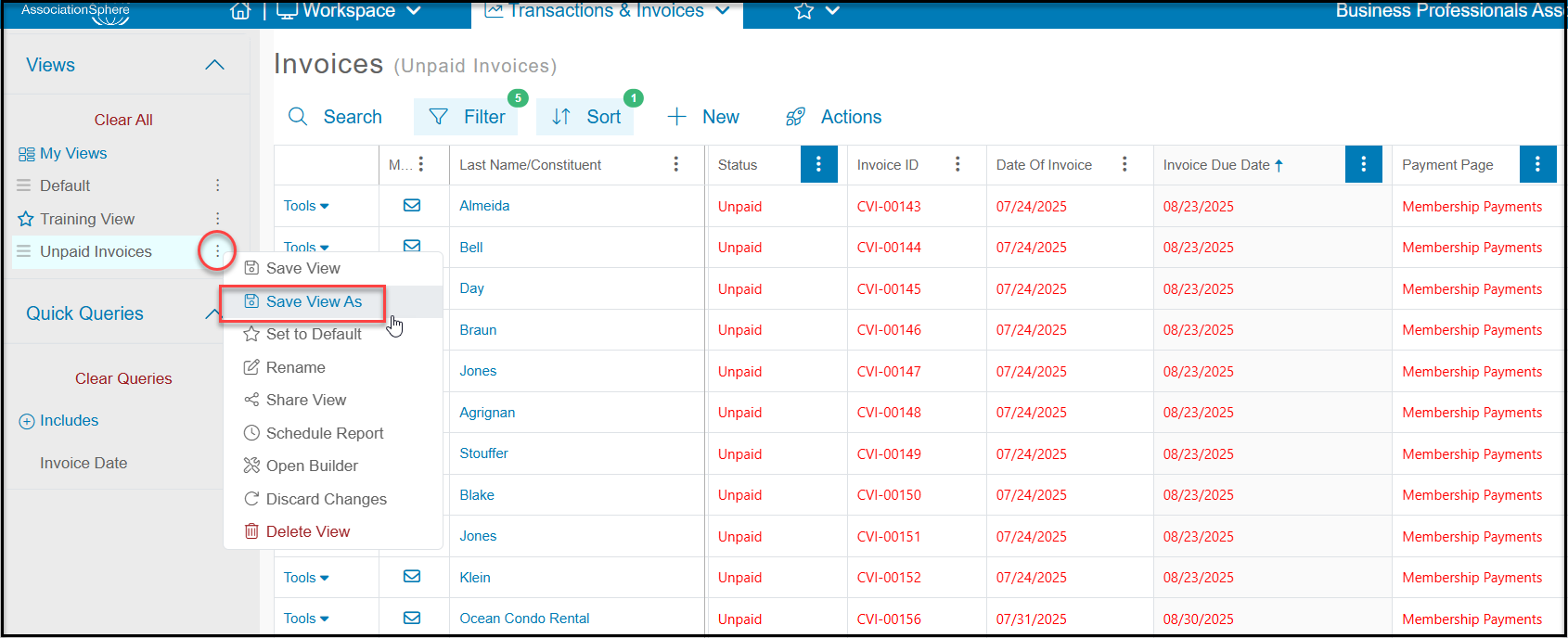Open the Filter panel
The width and height of the screenshot is (1568, 638).
[467, 117]
